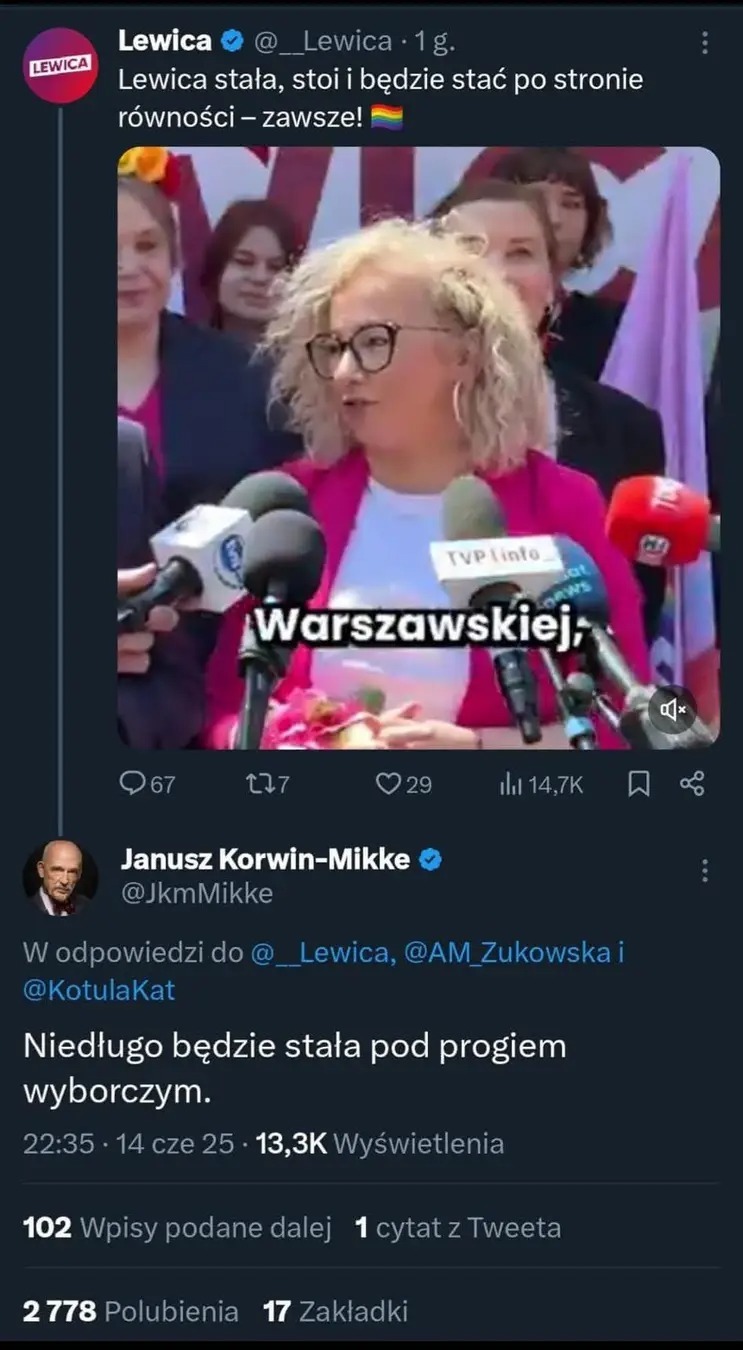Click the Lewica verified badge
This screenshot has height=1350, width=743.
pos(231,40)
